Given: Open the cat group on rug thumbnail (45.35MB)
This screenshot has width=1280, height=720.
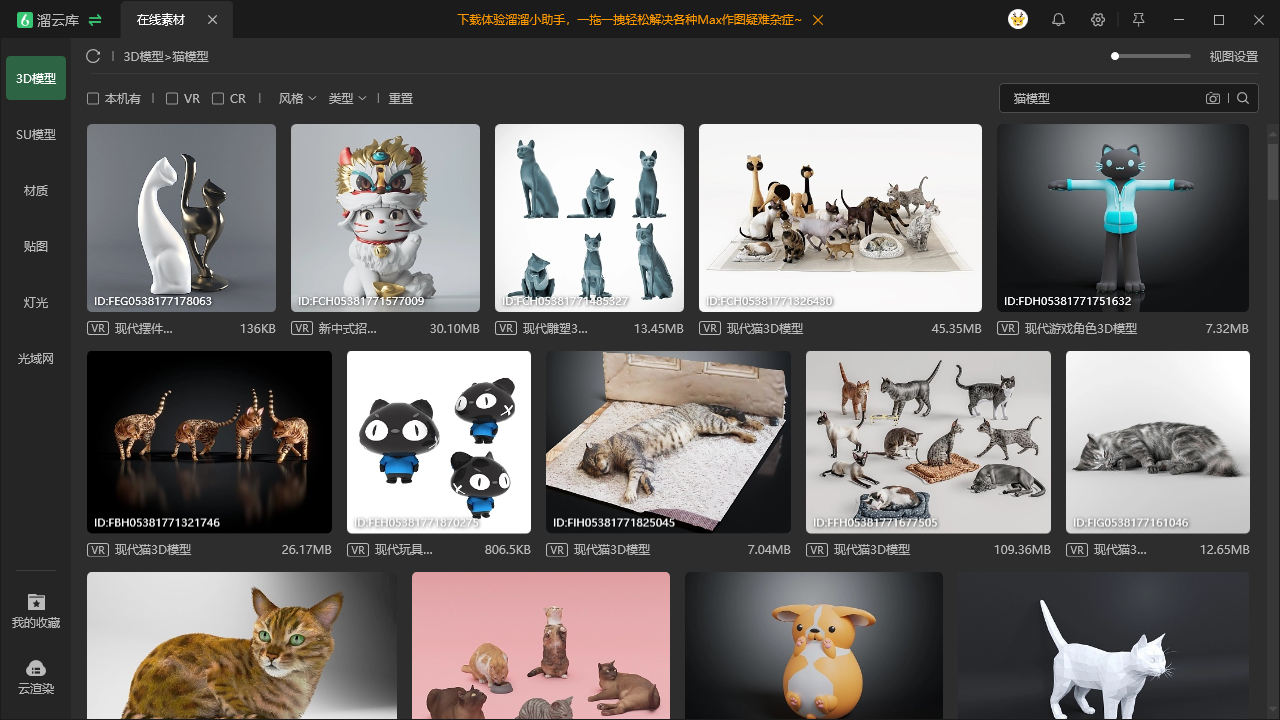Looking at the screenshot, I should (840, 218).
